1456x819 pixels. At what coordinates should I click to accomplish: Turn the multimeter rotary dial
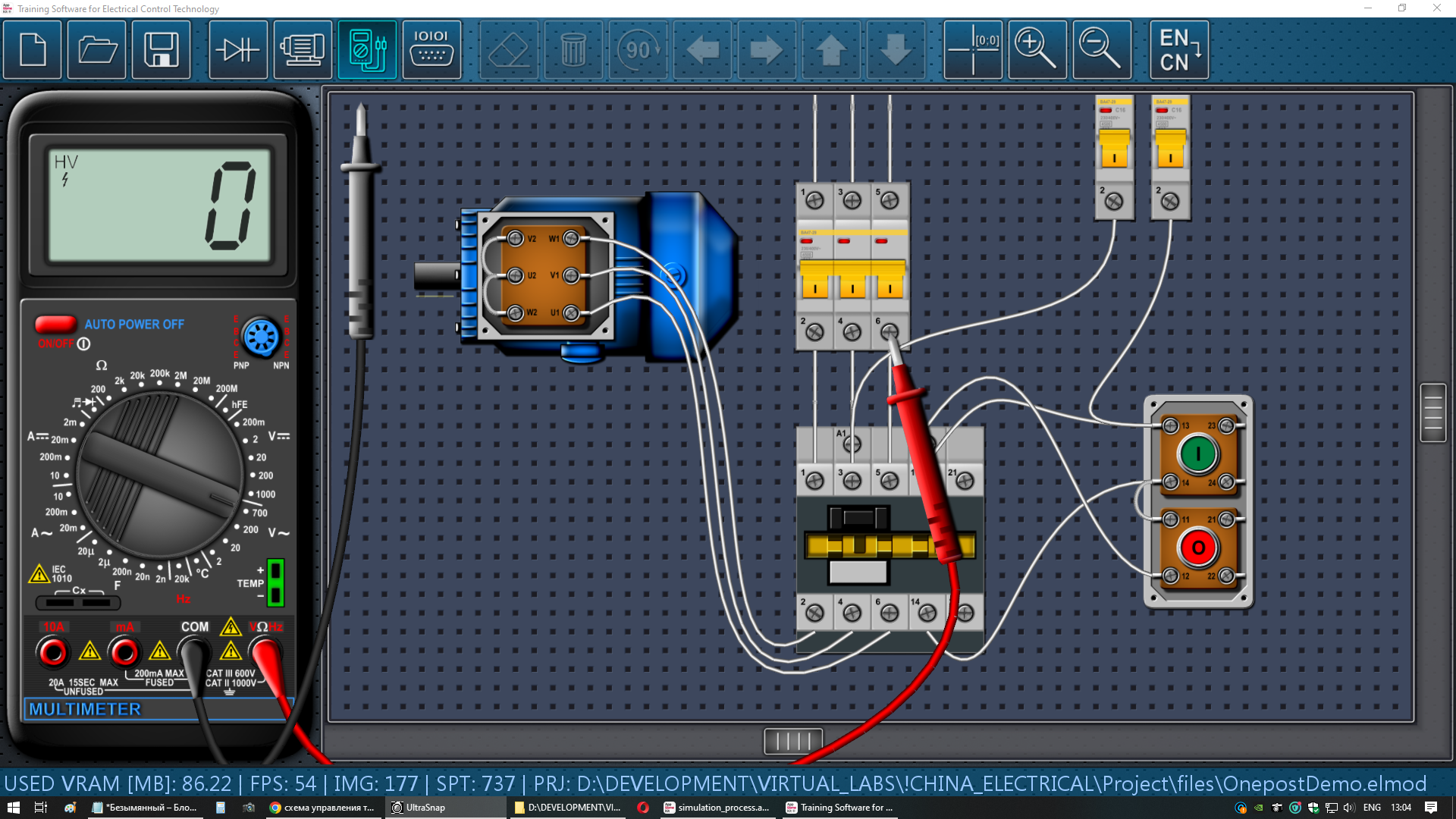click(x=159, y=475)
